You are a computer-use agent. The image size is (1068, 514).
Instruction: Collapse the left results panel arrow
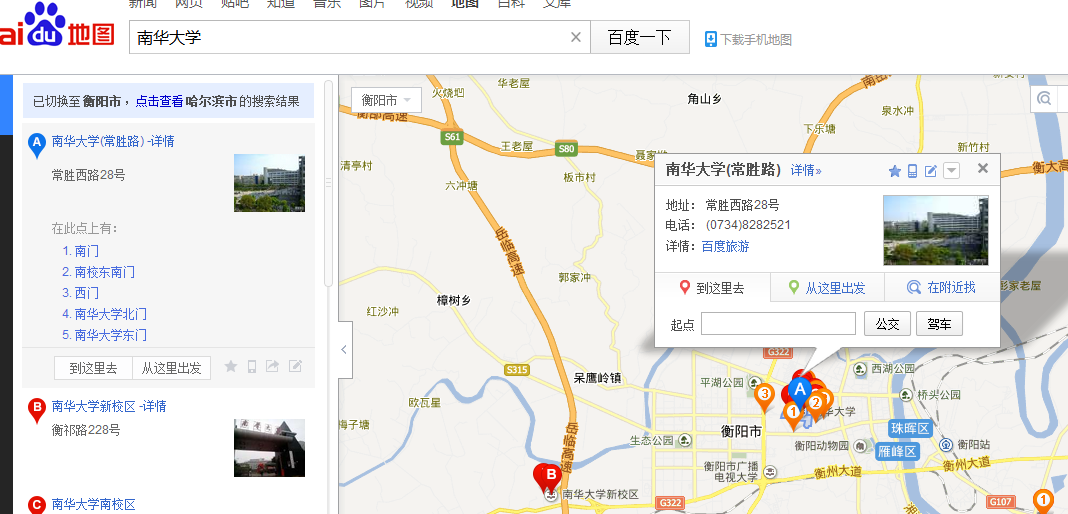(345, 350)
